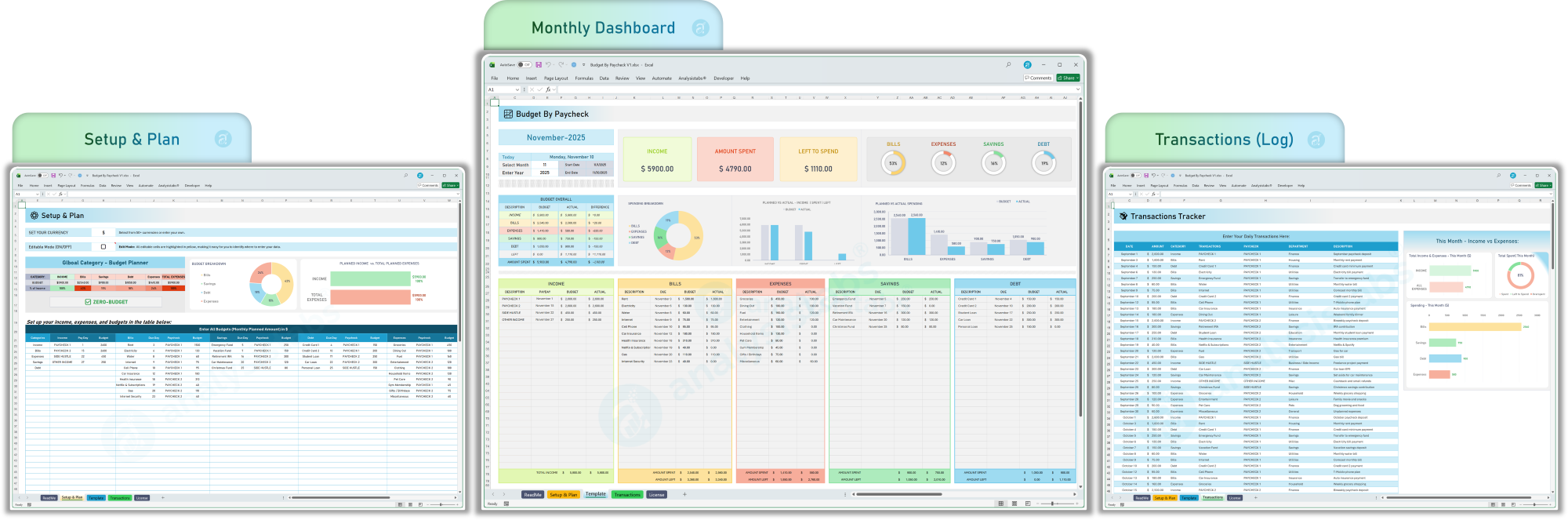
Task: Click previous sheet arrow in dashboard window
Action: (x=493, y=494)
